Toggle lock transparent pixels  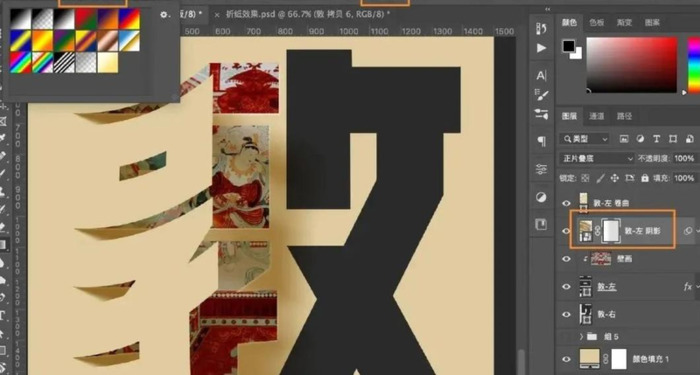pyautogui.click(x=585, y=178)
